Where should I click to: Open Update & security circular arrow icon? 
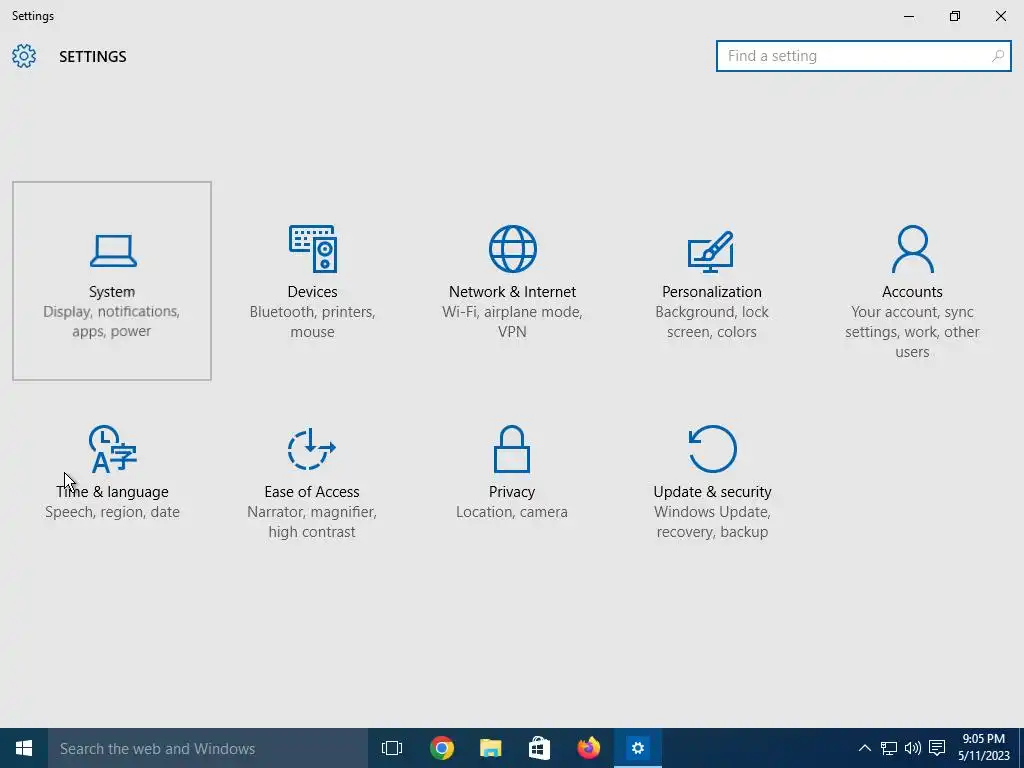712,449
